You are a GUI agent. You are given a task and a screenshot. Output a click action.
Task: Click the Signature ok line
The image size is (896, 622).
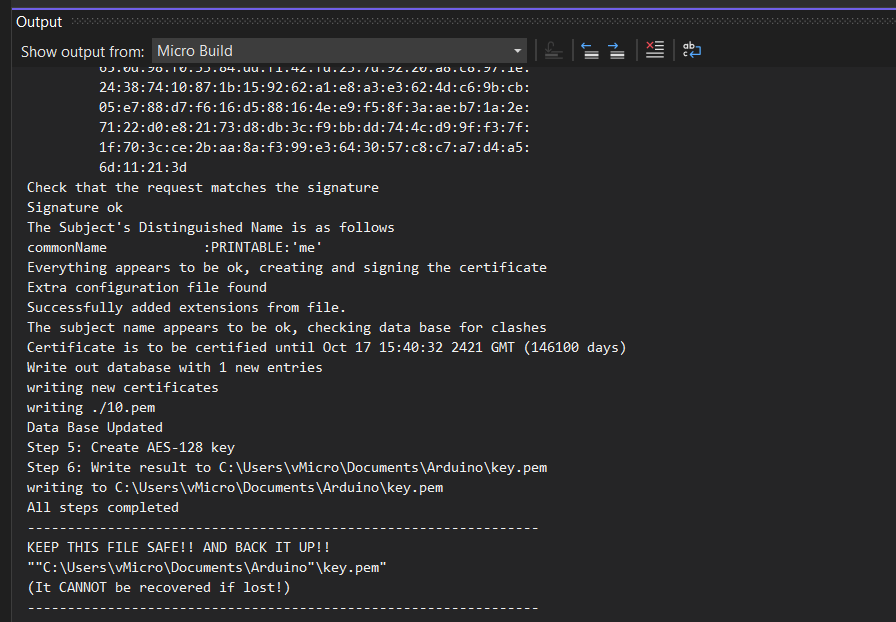click(x=74, y=207)
